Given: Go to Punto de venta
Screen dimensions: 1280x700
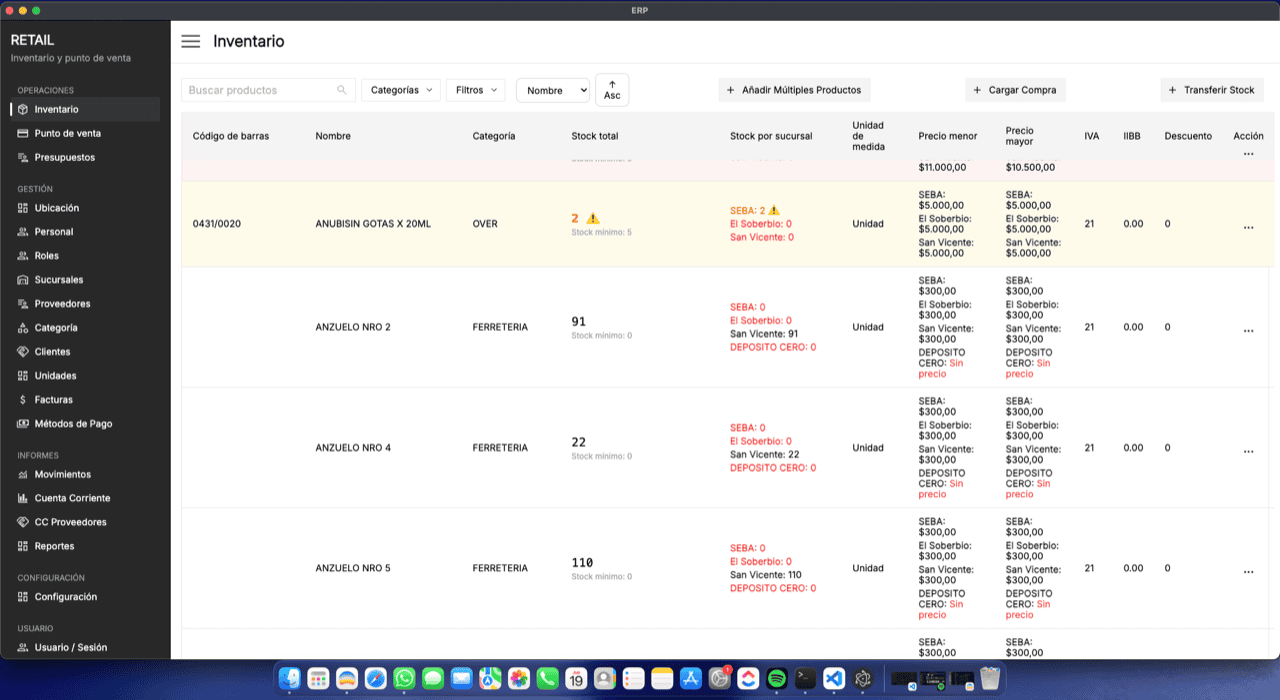Looking at the screenshot, I should pyautogui.click(x=67, y=133).
